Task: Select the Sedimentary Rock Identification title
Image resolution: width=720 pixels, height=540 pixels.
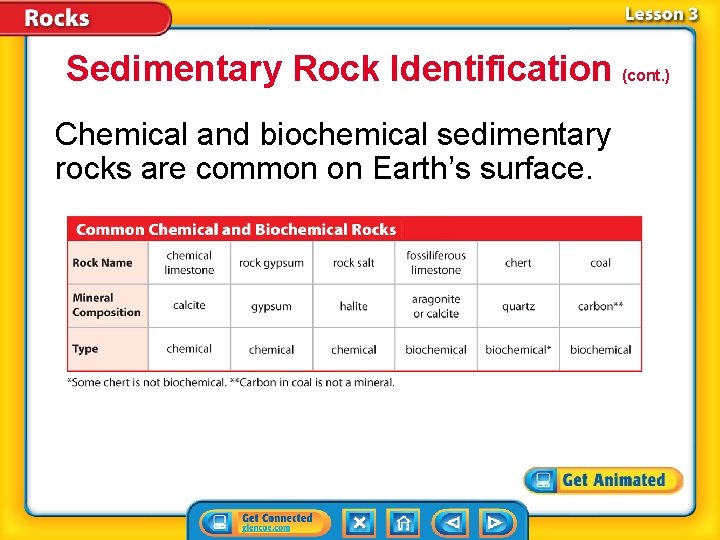Action: [339, 69]
